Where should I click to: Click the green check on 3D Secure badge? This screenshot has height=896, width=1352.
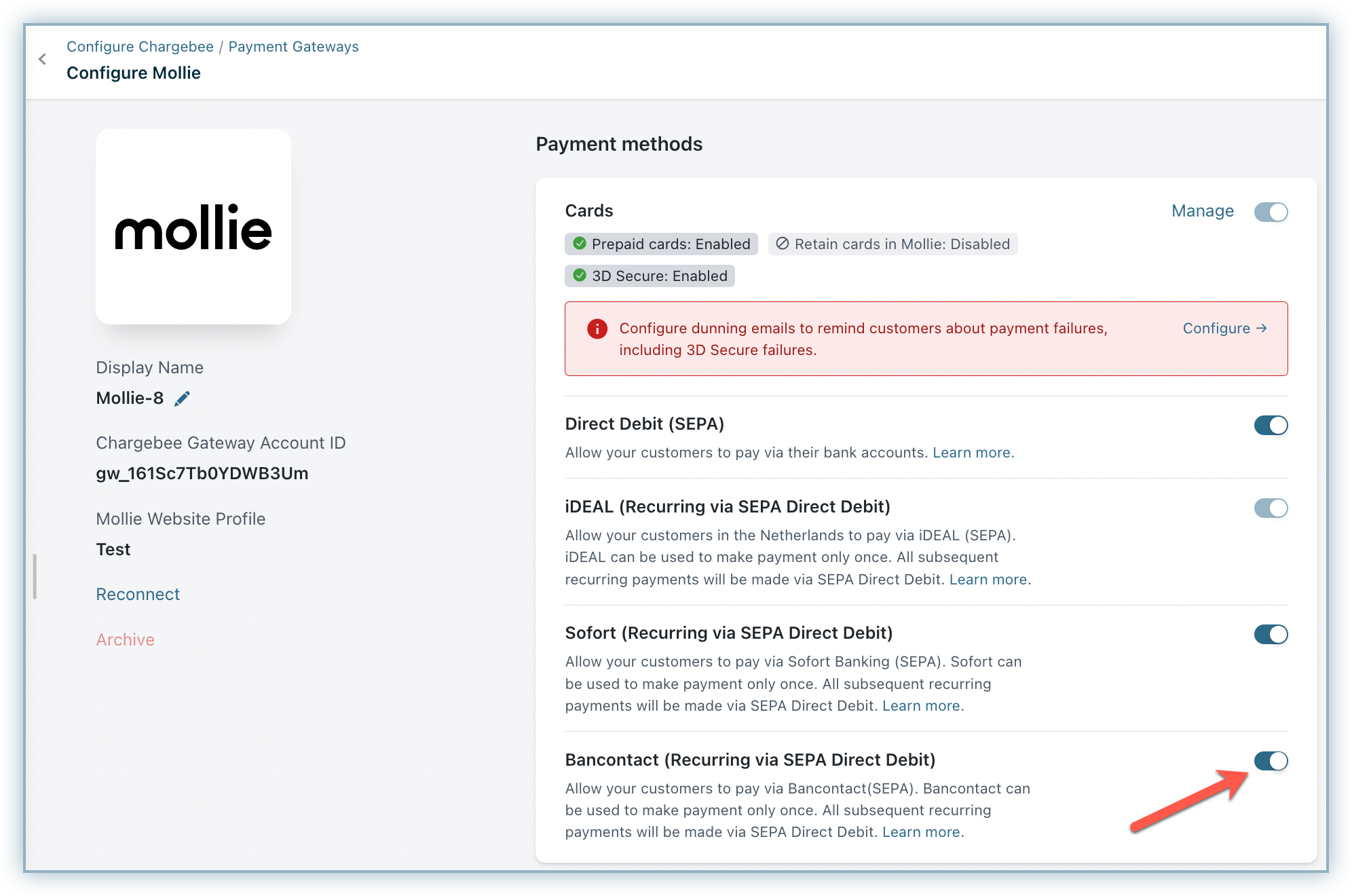point(580,276)
